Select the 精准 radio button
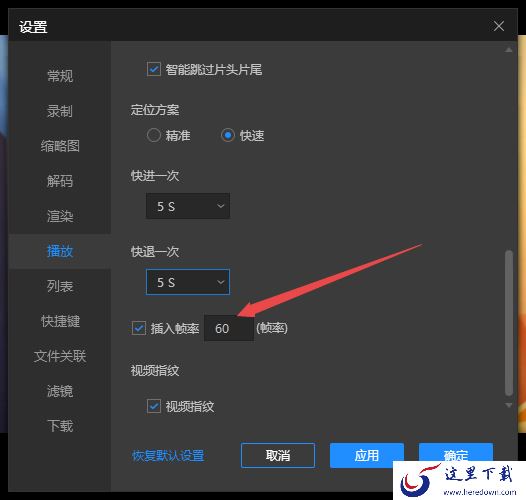526x500 pixels. pyautogui.click(x=154, y=135)
